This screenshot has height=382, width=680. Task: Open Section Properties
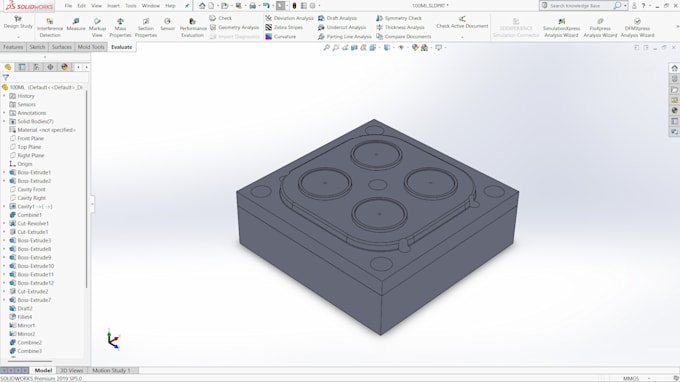pos(146,28)
